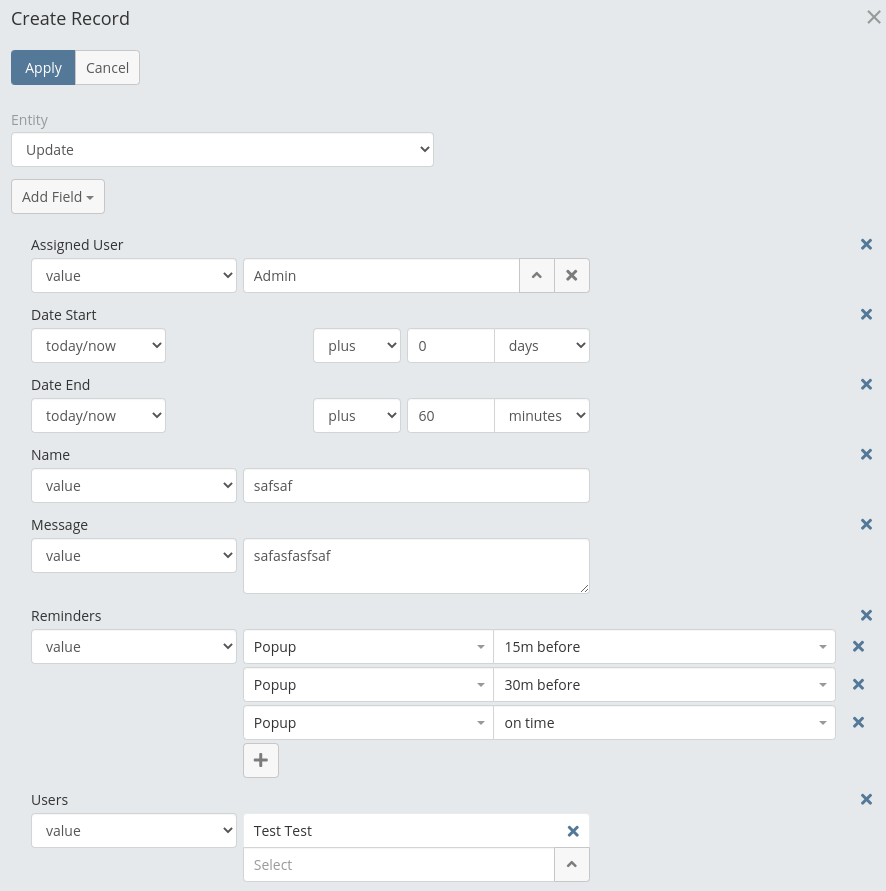Delete the on time reminder
886x891 pixels.
pos(857,723)
